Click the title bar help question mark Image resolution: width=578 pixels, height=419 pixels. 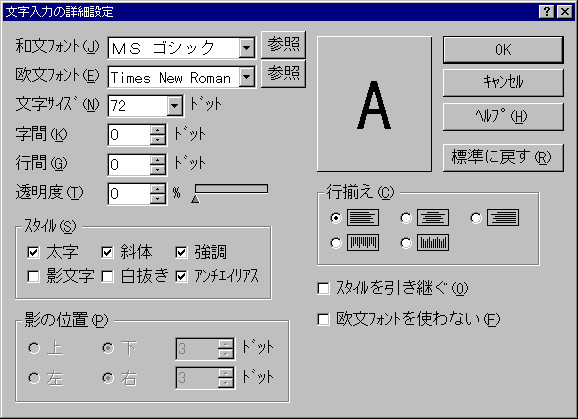pos(547,12)
